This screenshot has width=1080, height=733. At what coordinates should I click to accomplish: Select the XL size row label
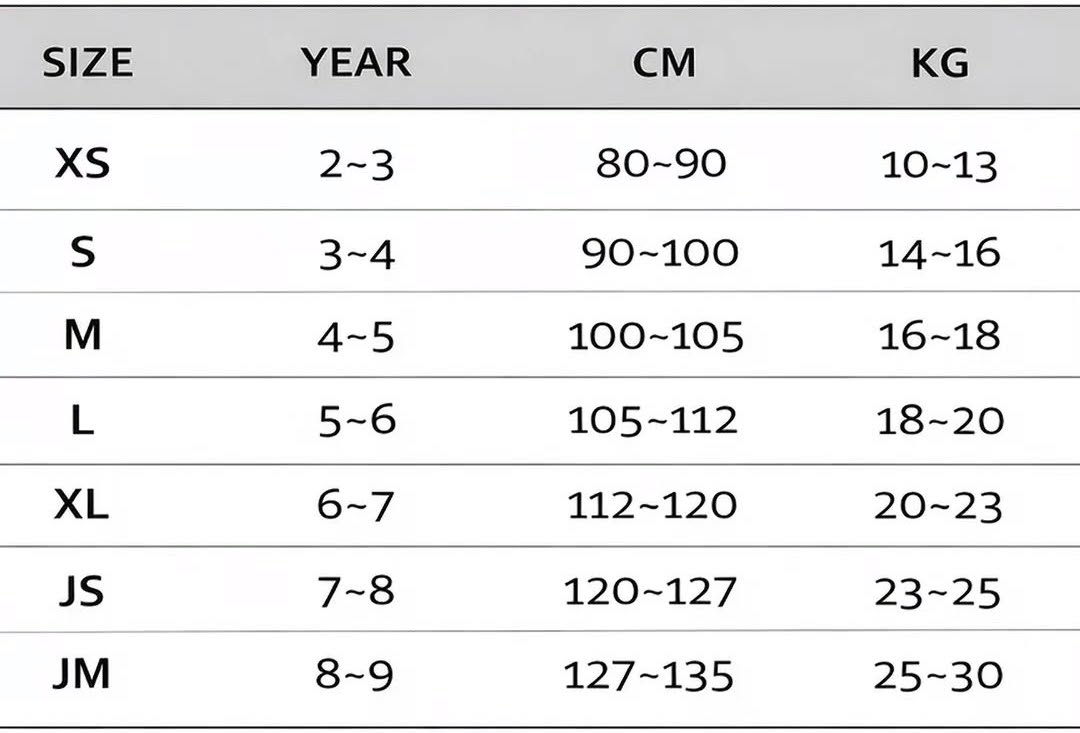81,505
